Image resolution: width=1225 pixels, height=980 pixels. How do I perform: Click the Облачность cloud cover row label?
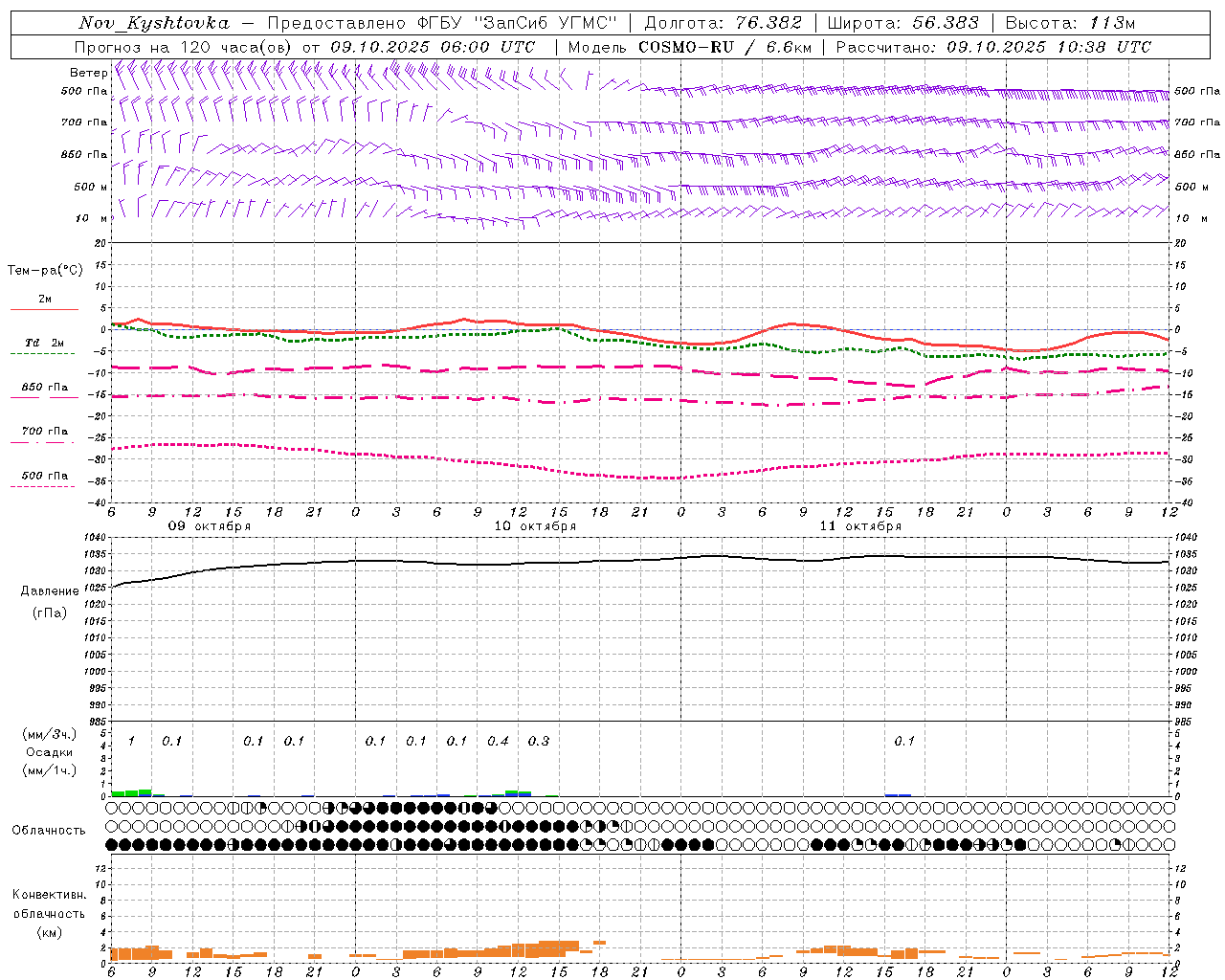click(49, 830)
